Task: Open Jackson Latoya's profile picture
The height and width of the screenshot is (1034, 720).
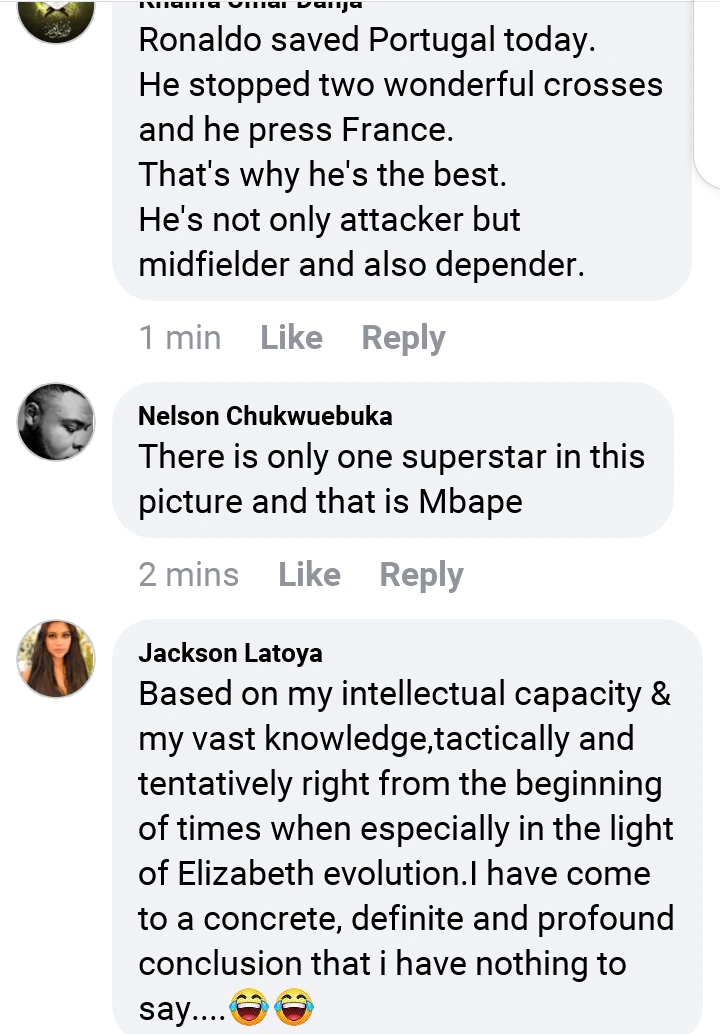Action: (56, 658)
